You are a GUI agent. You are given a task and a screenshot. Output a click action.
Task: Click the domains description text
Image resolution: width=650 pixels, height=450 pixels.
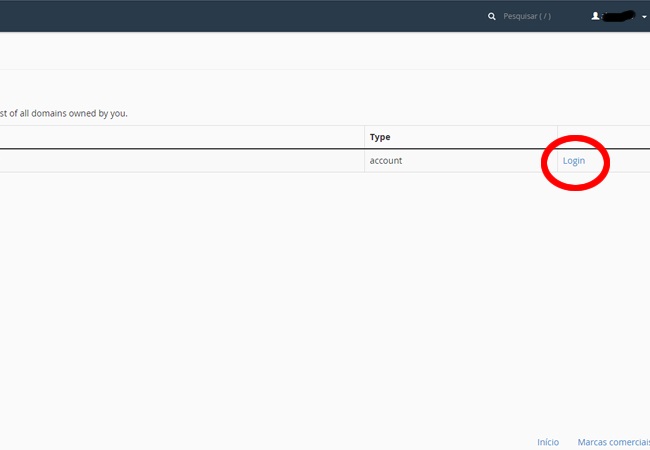(64, 113)
